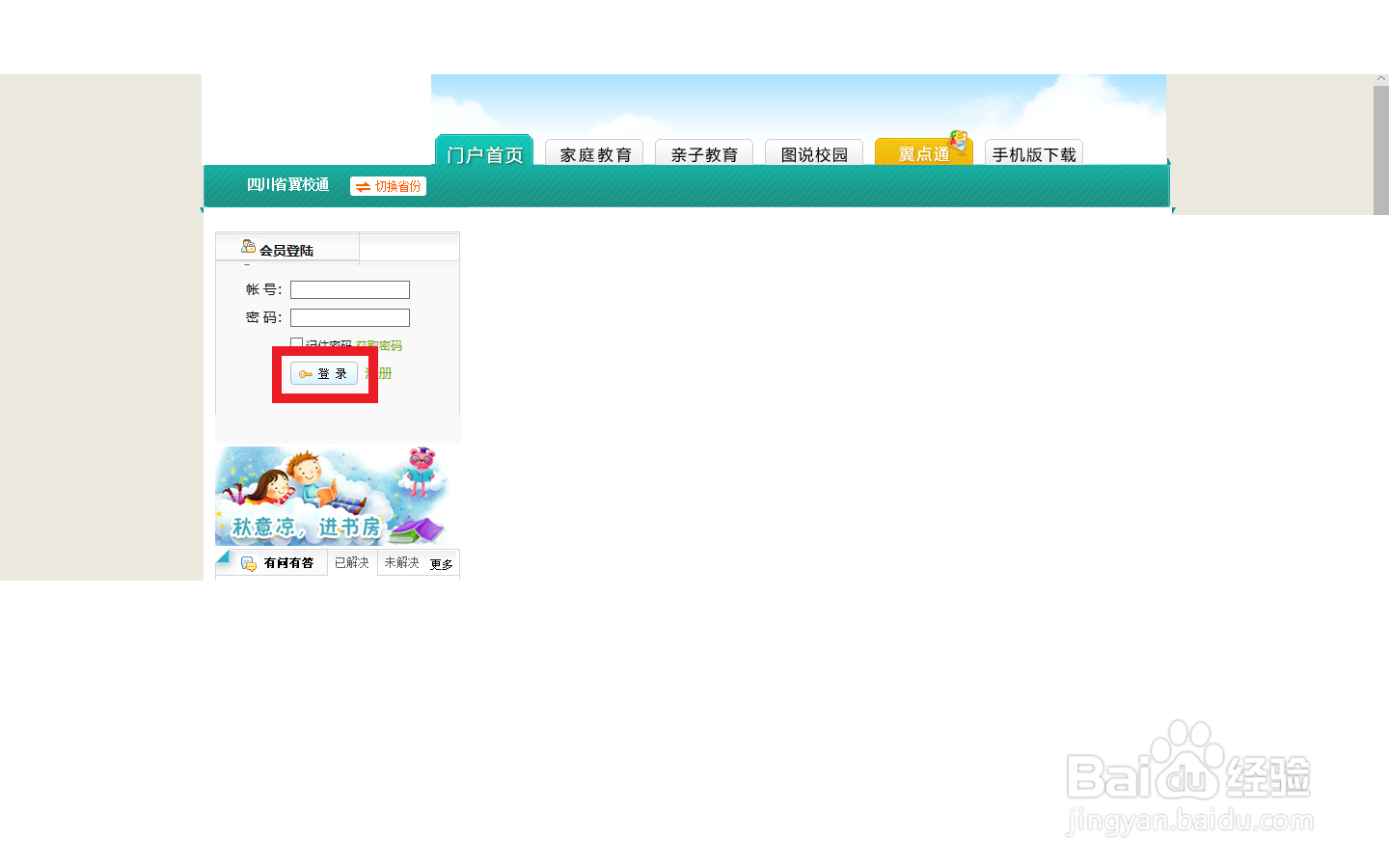Screen dimensions: 1389x868
Task: Click 更多 to see more questions
Action: point(442,565)
